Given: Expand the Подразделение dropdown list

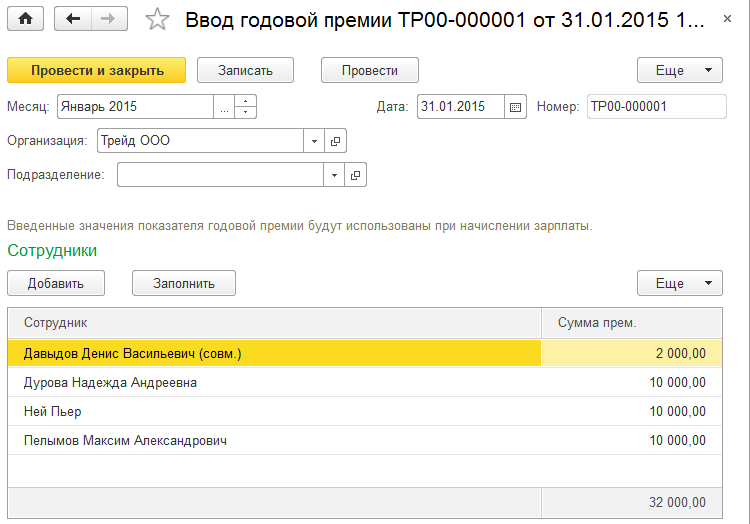Looking at the screenshot, I should click(334, 175).
